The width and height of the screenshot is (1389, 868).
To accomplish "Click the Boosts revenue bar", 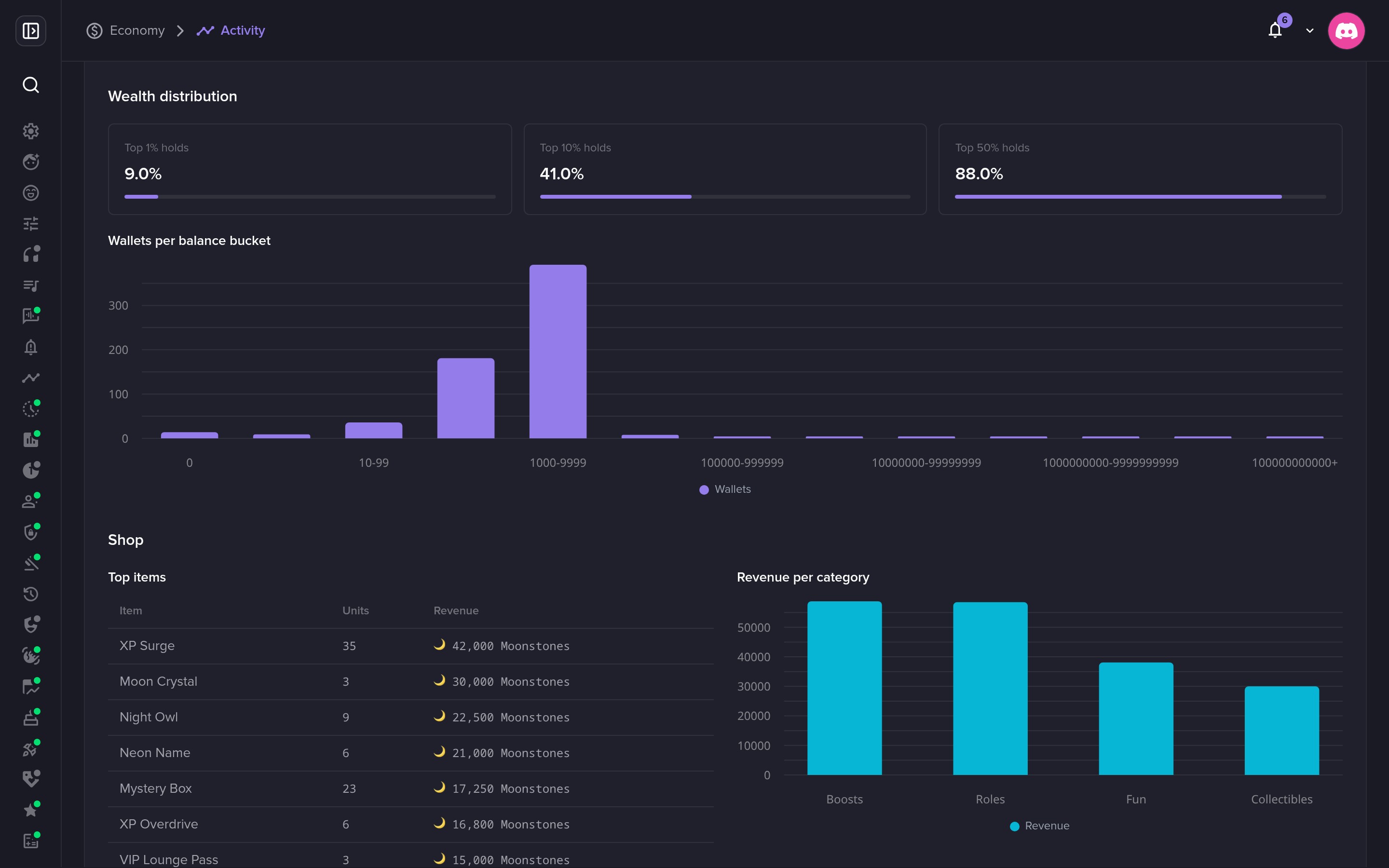I will (844, 688).
